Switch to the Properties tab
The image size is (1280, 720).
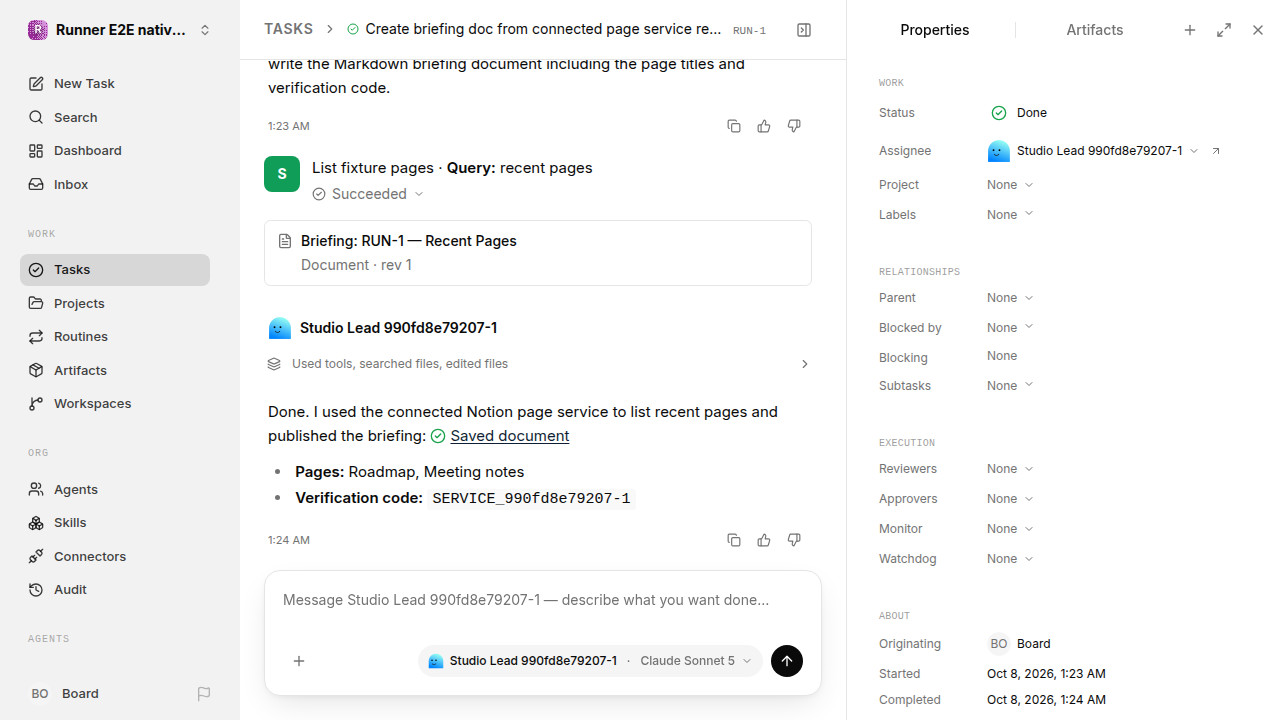(934, 30)
